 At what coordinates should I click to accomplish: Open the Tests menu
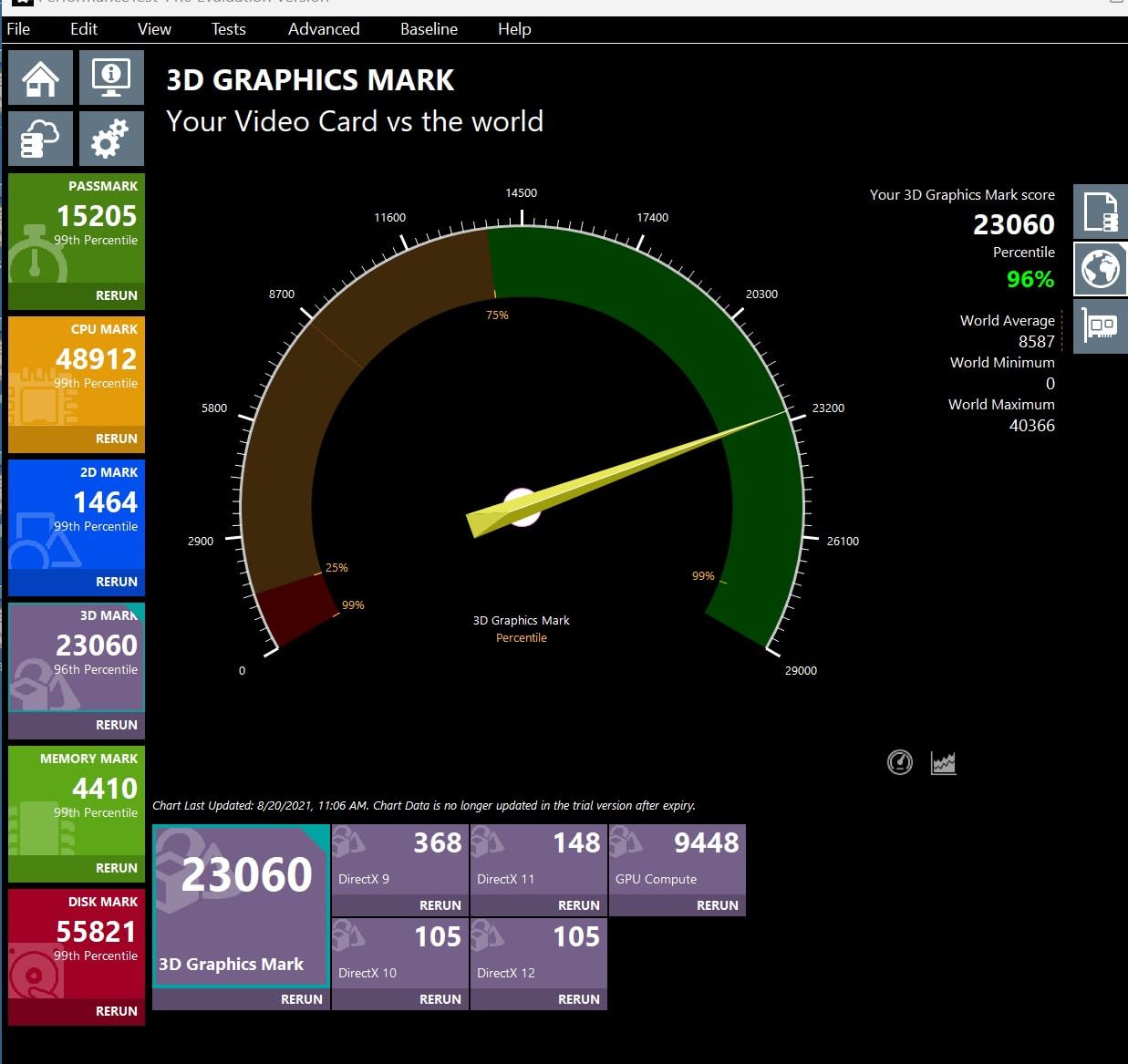[228, 29]
